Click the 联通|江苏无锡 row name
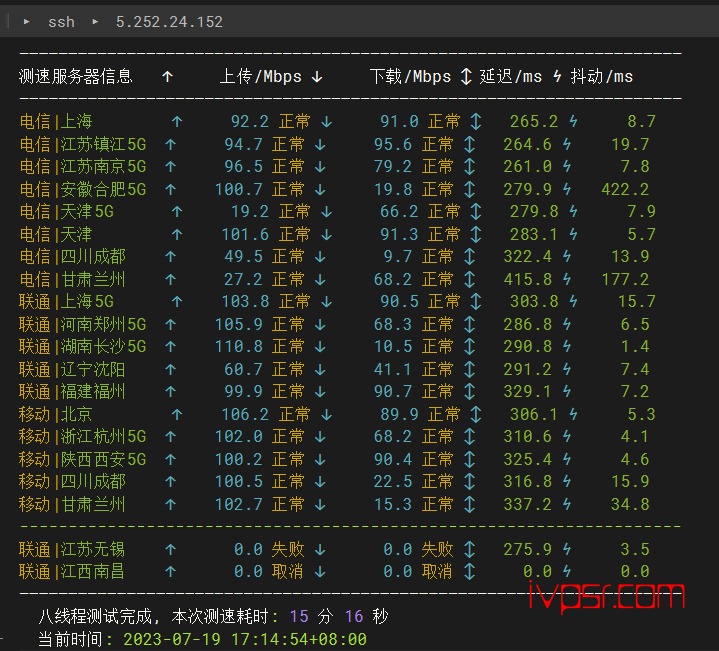 click(72, 549)
